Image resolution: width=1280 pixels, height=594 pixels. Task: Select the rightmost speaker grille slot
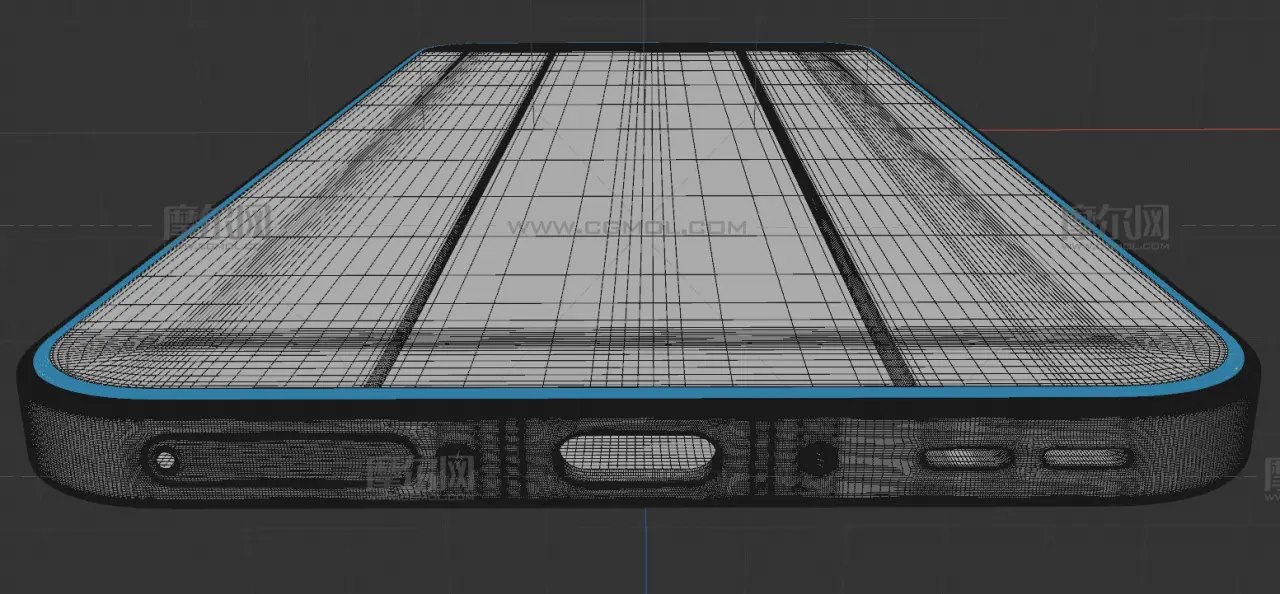pyautogui.click(x=1087, y=459)
